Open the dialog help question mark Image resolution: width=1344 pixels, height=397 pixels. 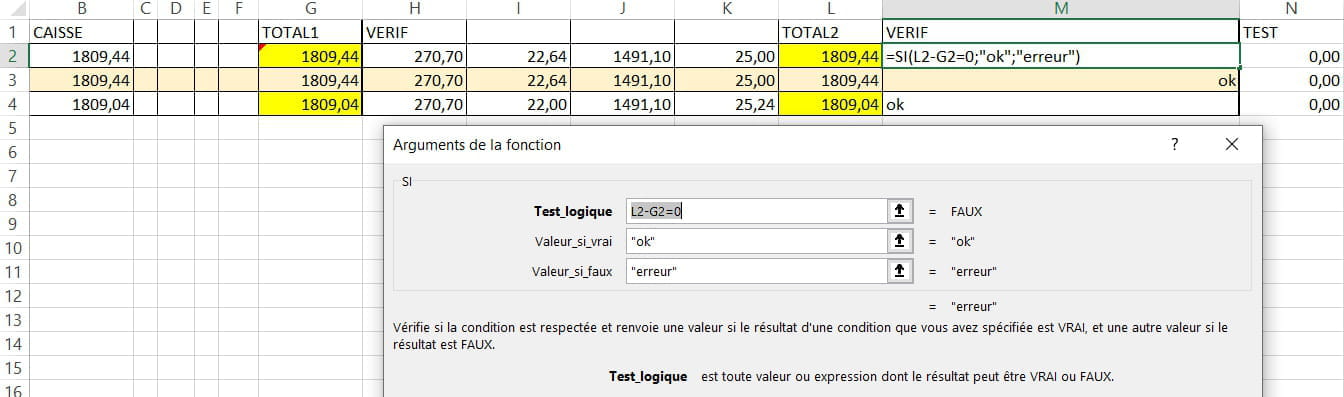[x=1175, y=144]
